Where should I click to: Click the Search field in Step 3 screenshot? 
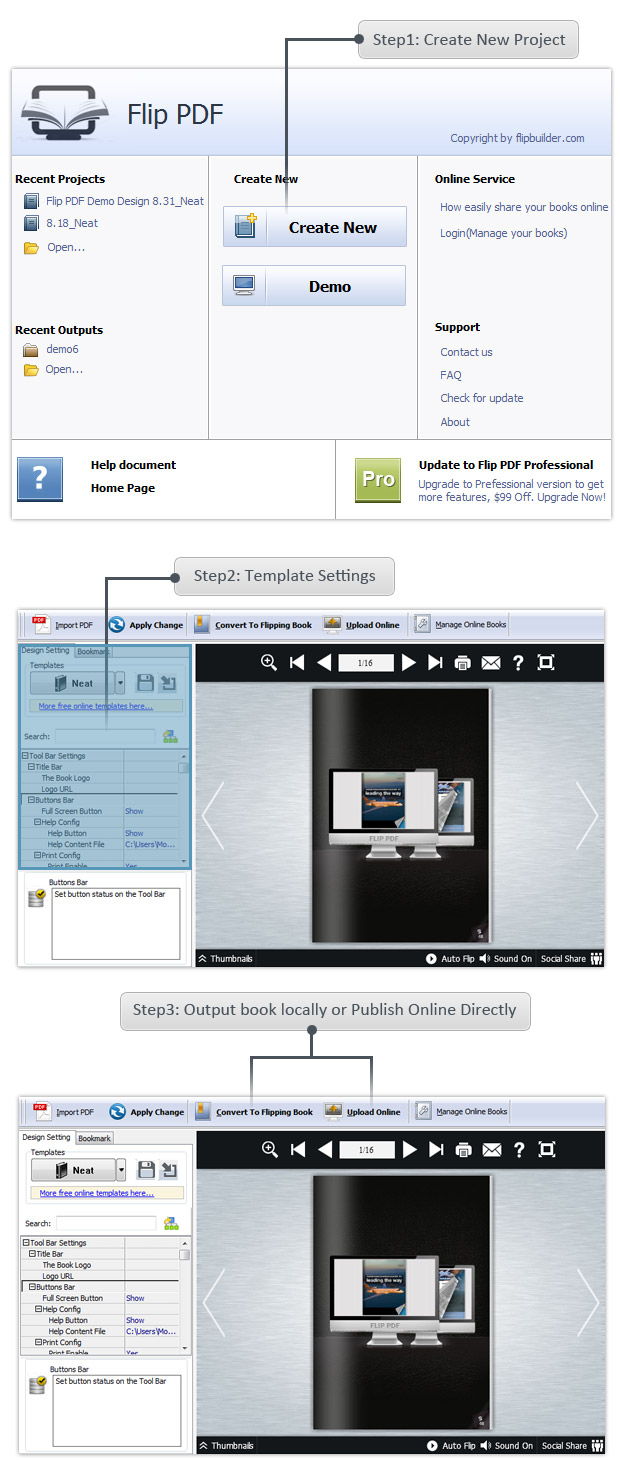[x=106, y=1223]
